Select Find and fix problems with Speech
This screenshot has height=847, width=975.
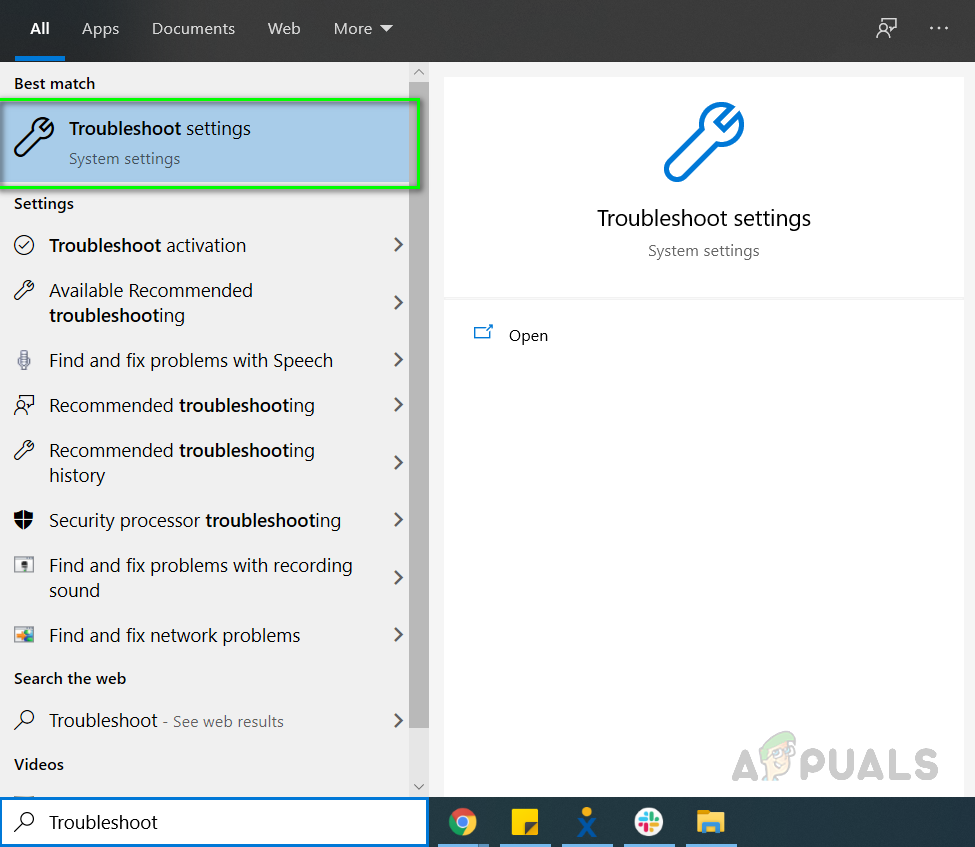pyautogui.click(x=205, y=361)
